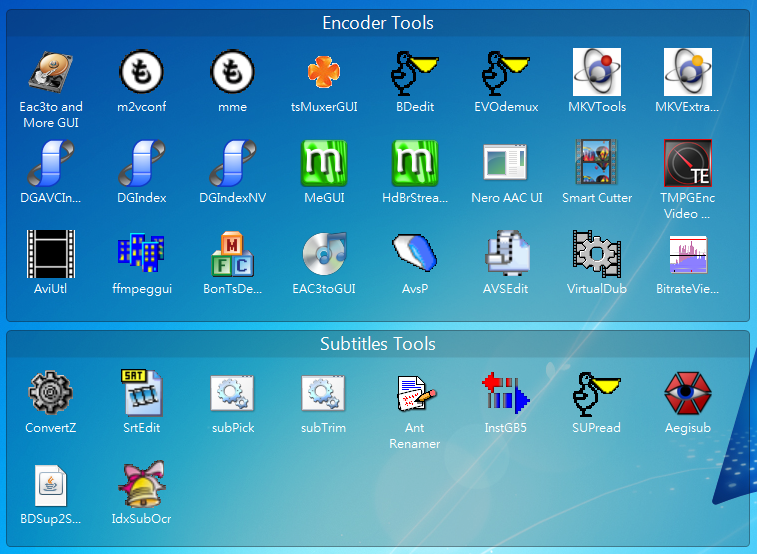Open the BDSup2S... java file icon
The width and height of the screenshot is (757, 554).
click(x=51, y=485)
